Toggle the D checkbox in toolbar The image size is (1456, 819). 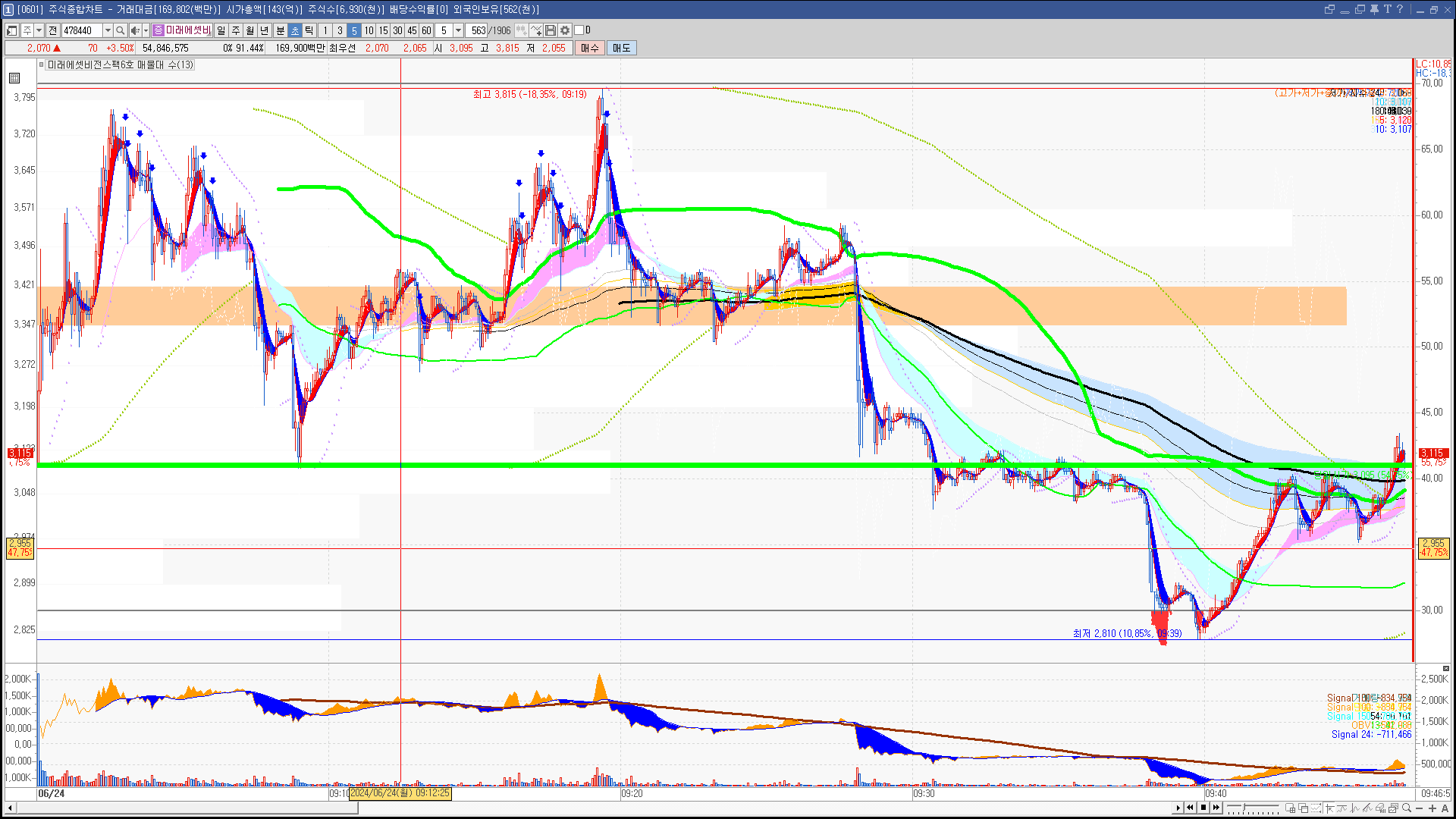(x=579, y=30)
